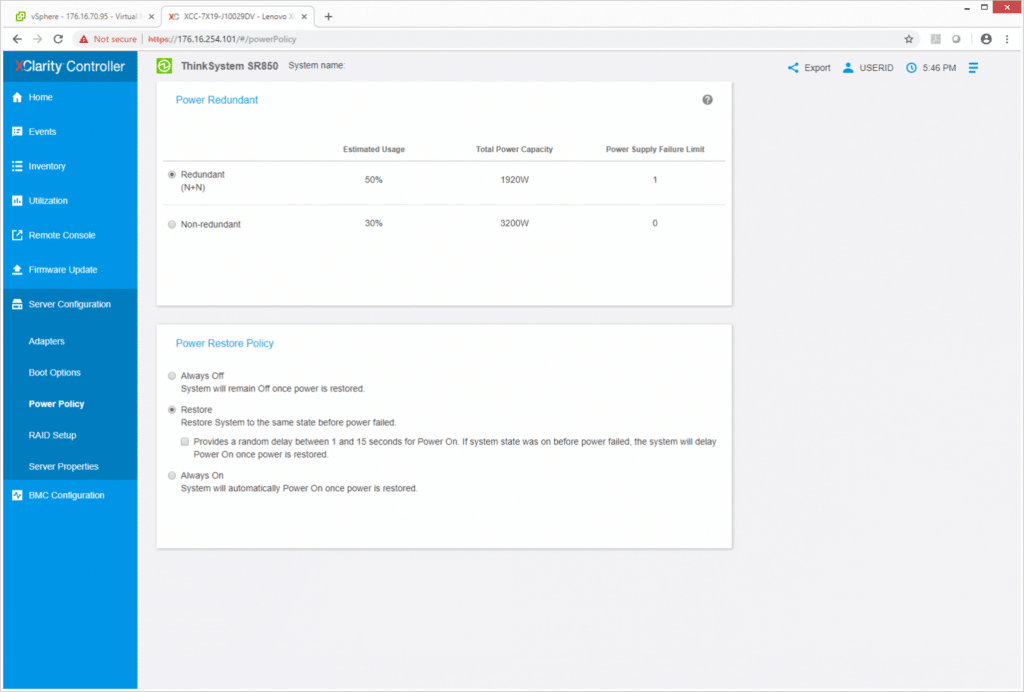
Task: Click the Home house icon in sidebar
Action: tap(17, 97)
